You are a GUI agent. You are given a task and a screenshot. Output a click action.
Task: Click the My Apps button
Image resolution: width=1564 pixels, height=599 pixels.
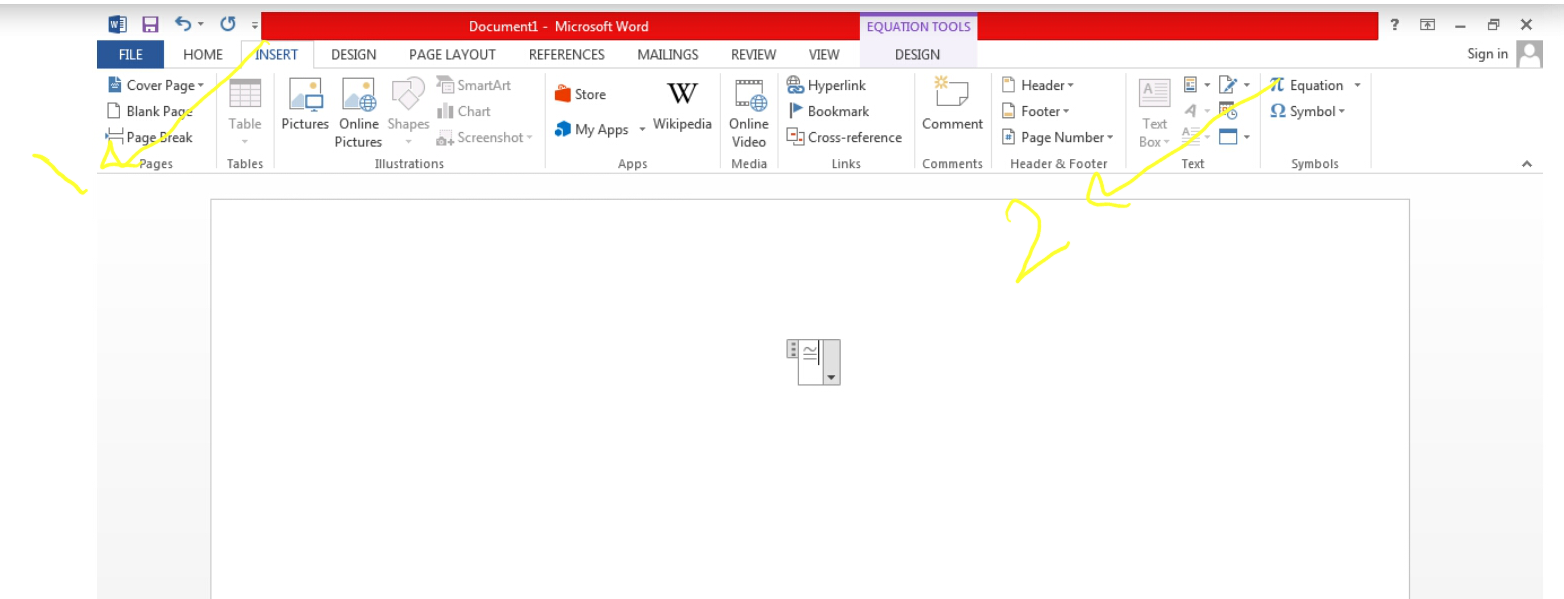pos(592,129)
